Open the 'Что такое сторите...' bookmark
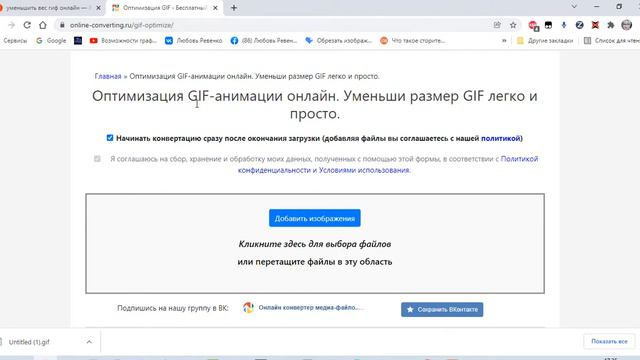The width and height of the screenshot is (640, 360). (413, 40)
